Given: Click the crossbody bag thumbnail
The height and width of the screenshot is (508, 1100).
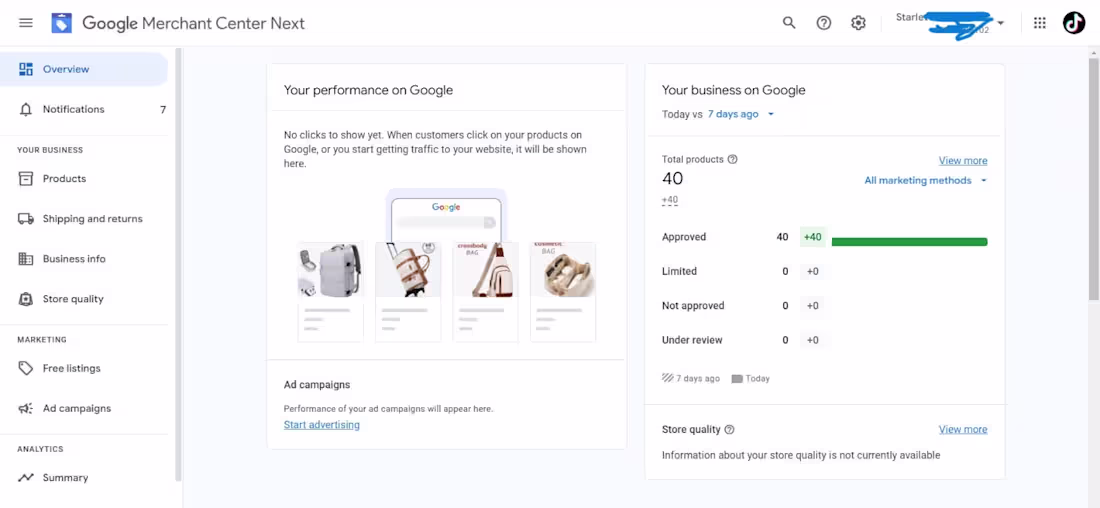Looking at the screenshot, I should [485, 269].
